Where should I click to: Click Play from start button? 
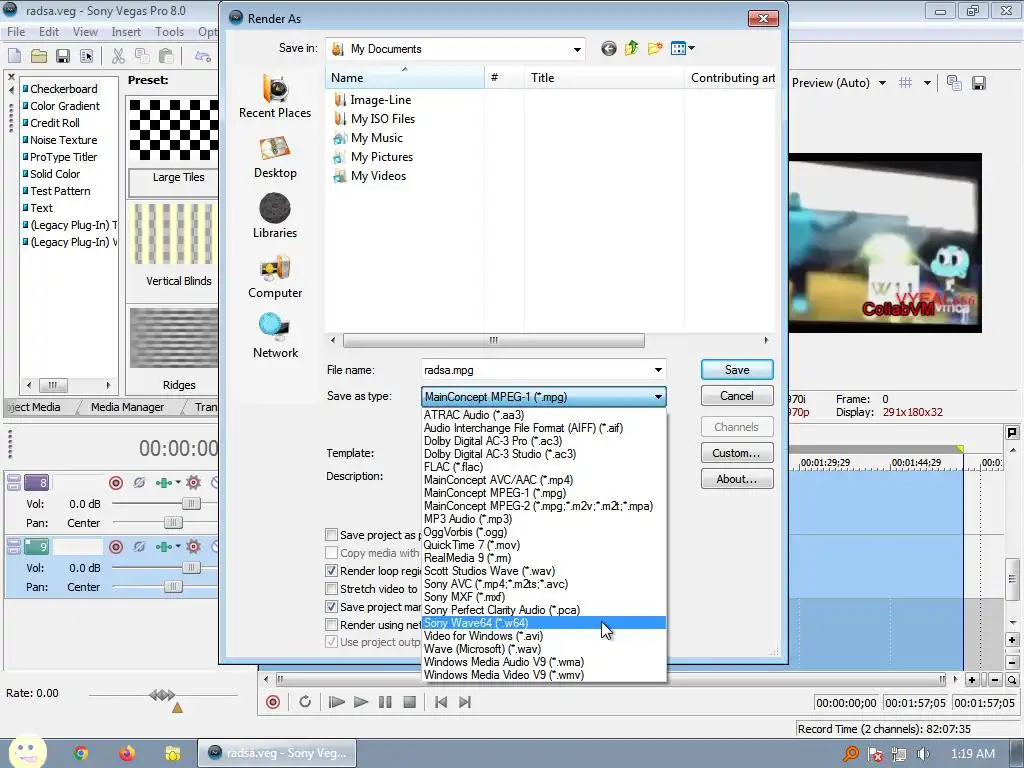[x=336, y=702]
